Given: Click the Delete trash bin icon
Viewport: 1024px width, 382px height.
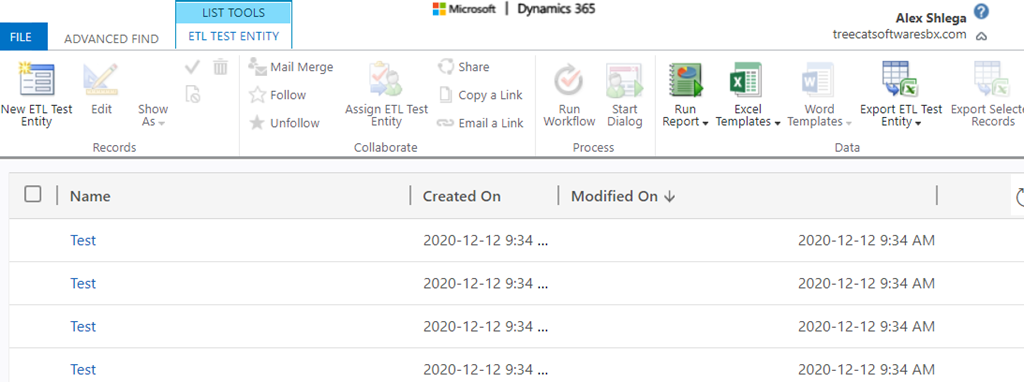Looking at the screenshot, I should (x=221, y=67).
